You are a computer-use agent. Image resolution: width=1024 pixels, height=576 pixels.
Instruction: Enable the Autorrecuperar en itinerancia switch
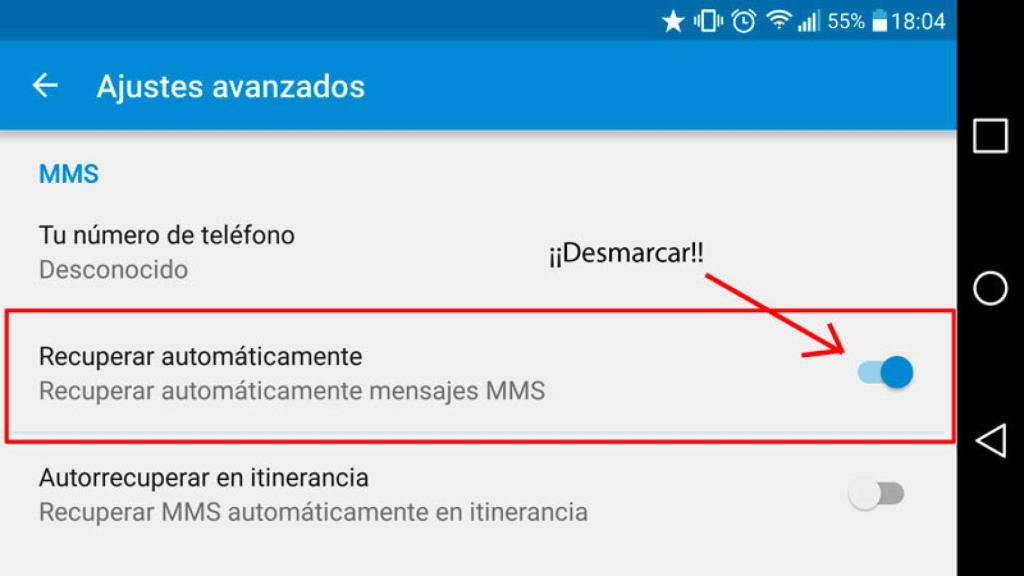click(x=876, y=494)
